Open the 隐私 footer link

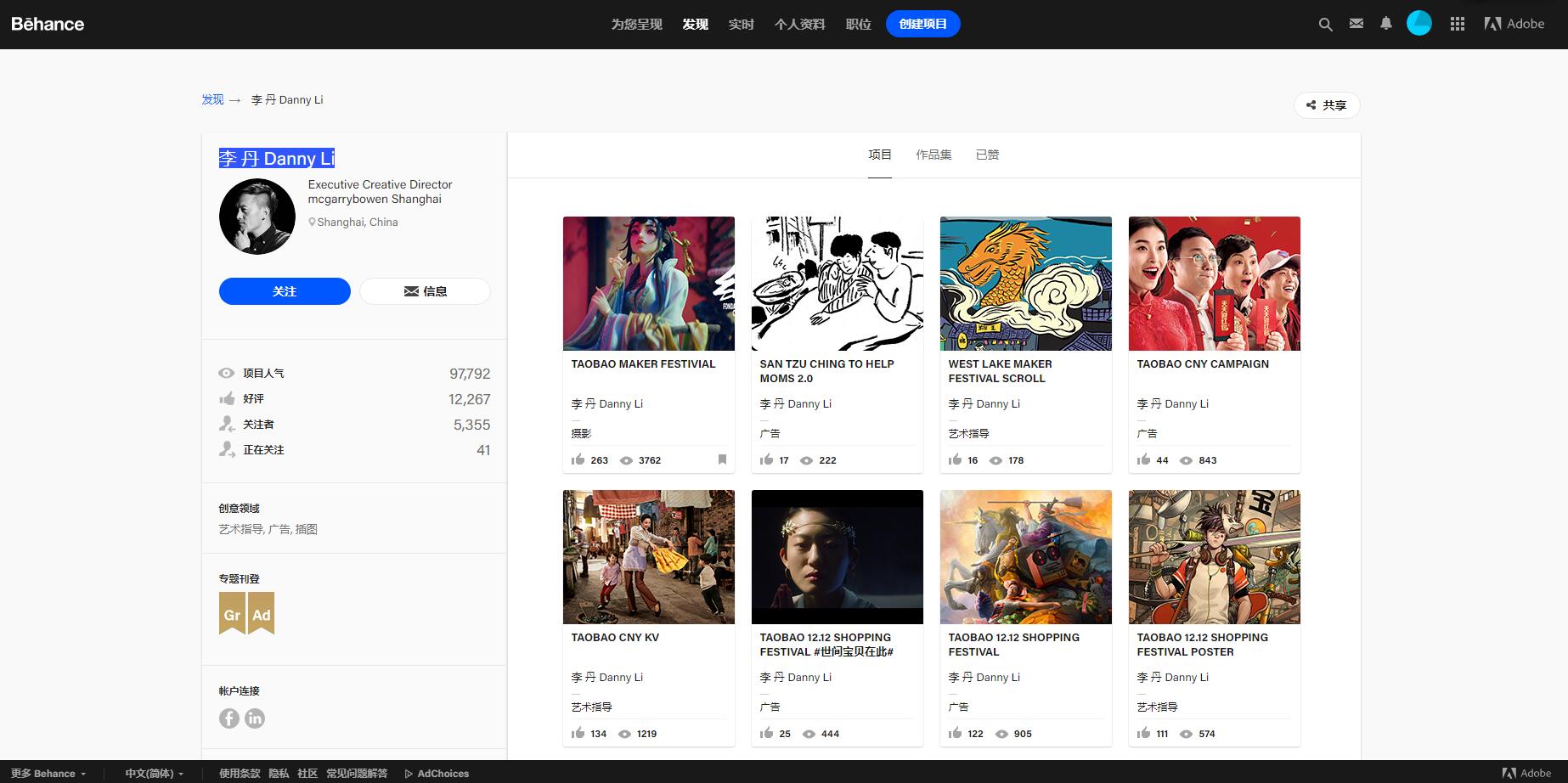(x=279, y=773)
